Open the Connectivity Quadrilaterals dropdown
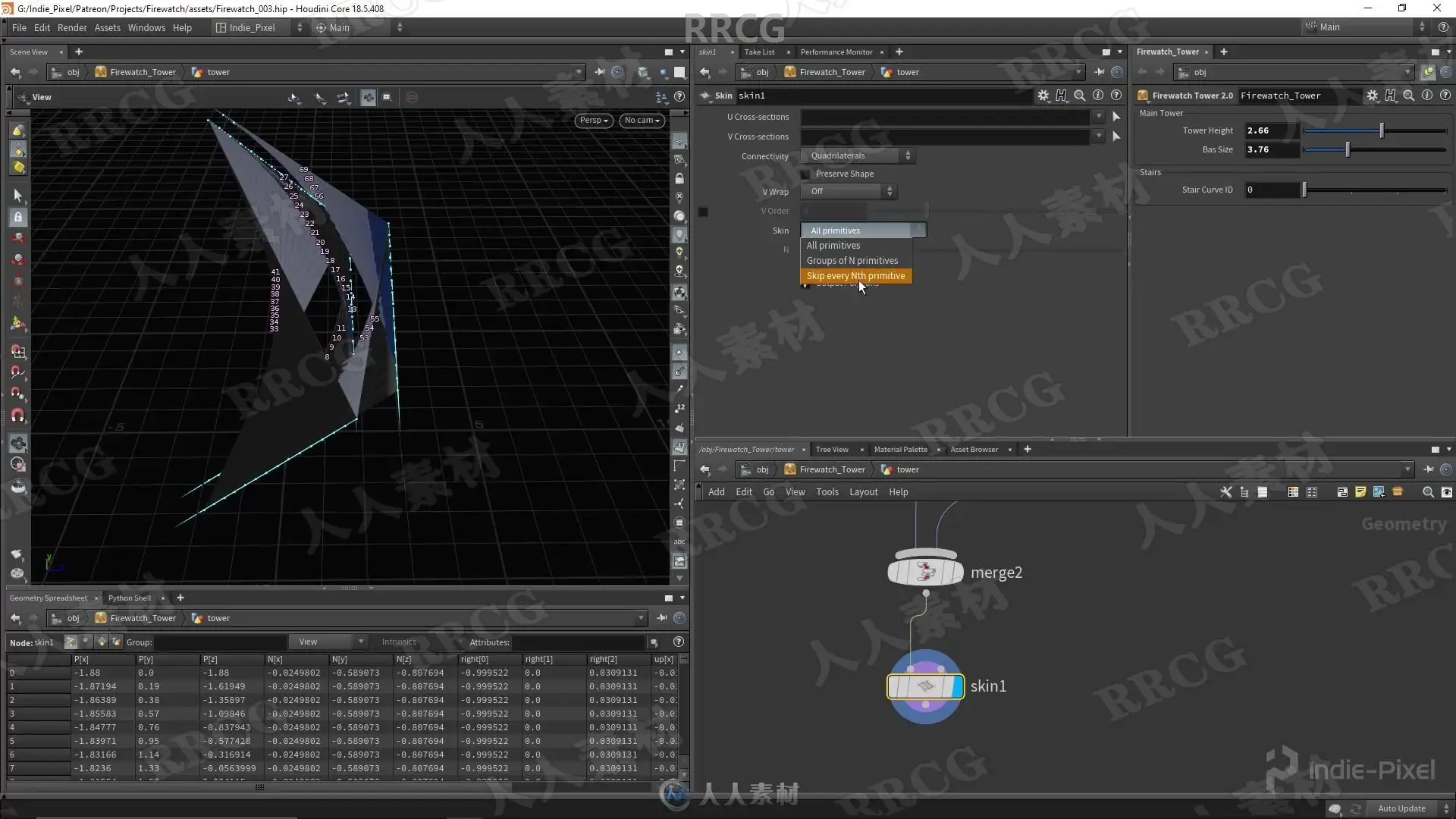 pyautogui.click(x=858, y=155)
